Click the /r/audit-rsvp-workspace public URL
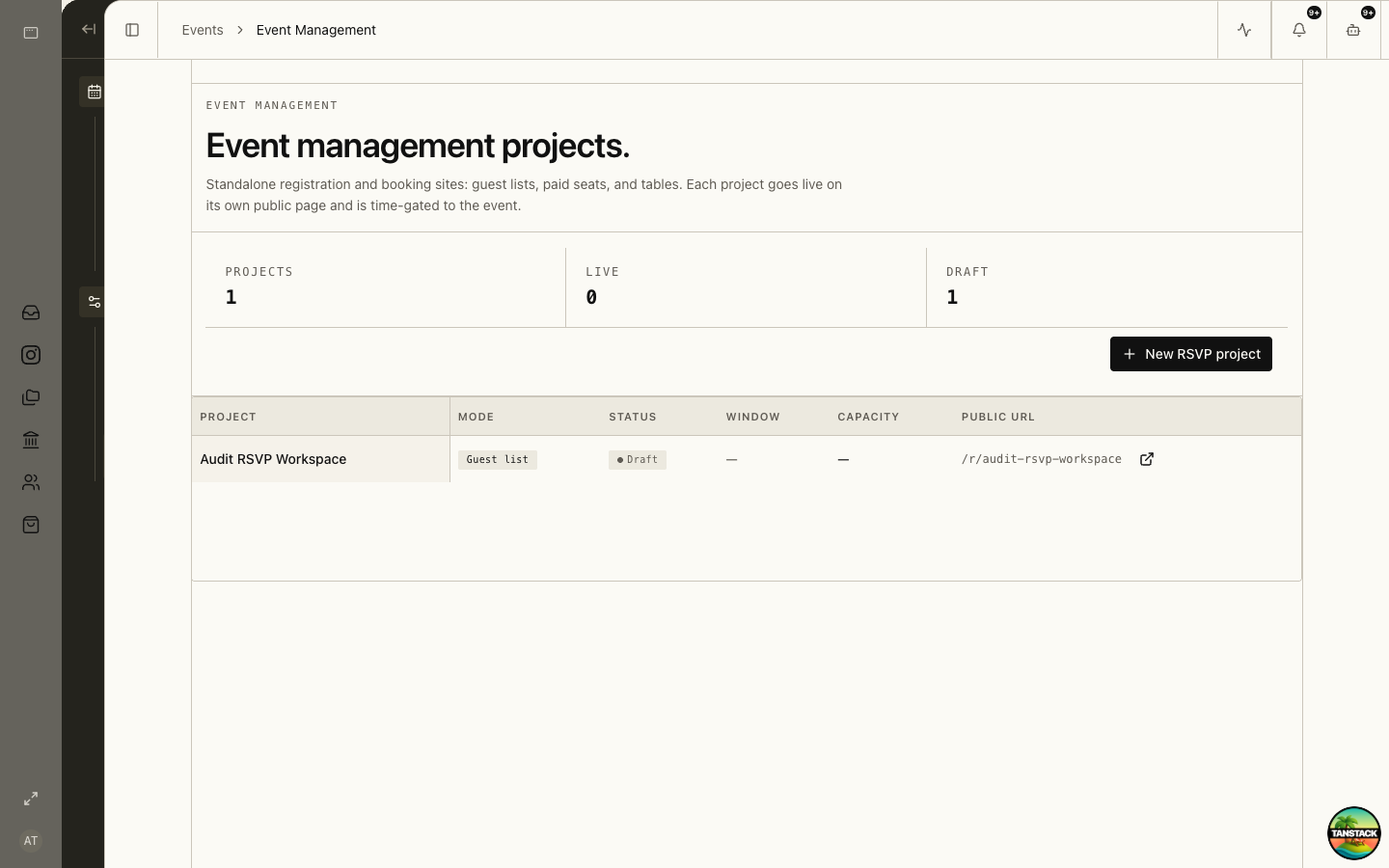Image resolution: width=1389 pixels, height=868 pixels. tap(1042, 459)
